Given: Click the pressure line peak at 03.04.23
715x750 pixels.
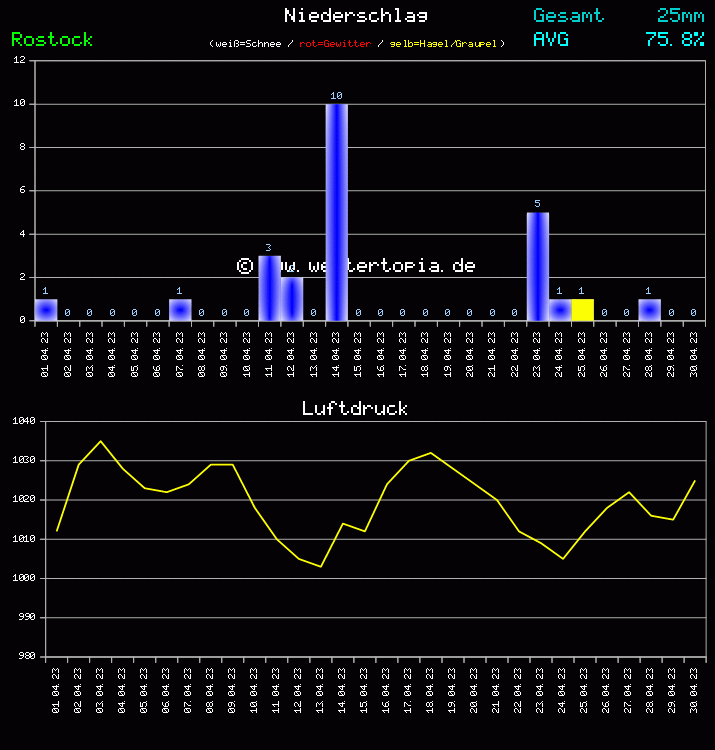Looking at the screenshot, I should click(100, 441).
